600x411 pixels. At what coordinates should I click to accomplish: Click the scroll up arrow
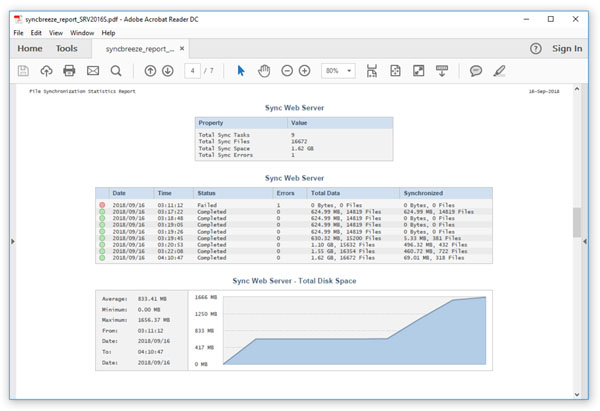tap(577, 89)
